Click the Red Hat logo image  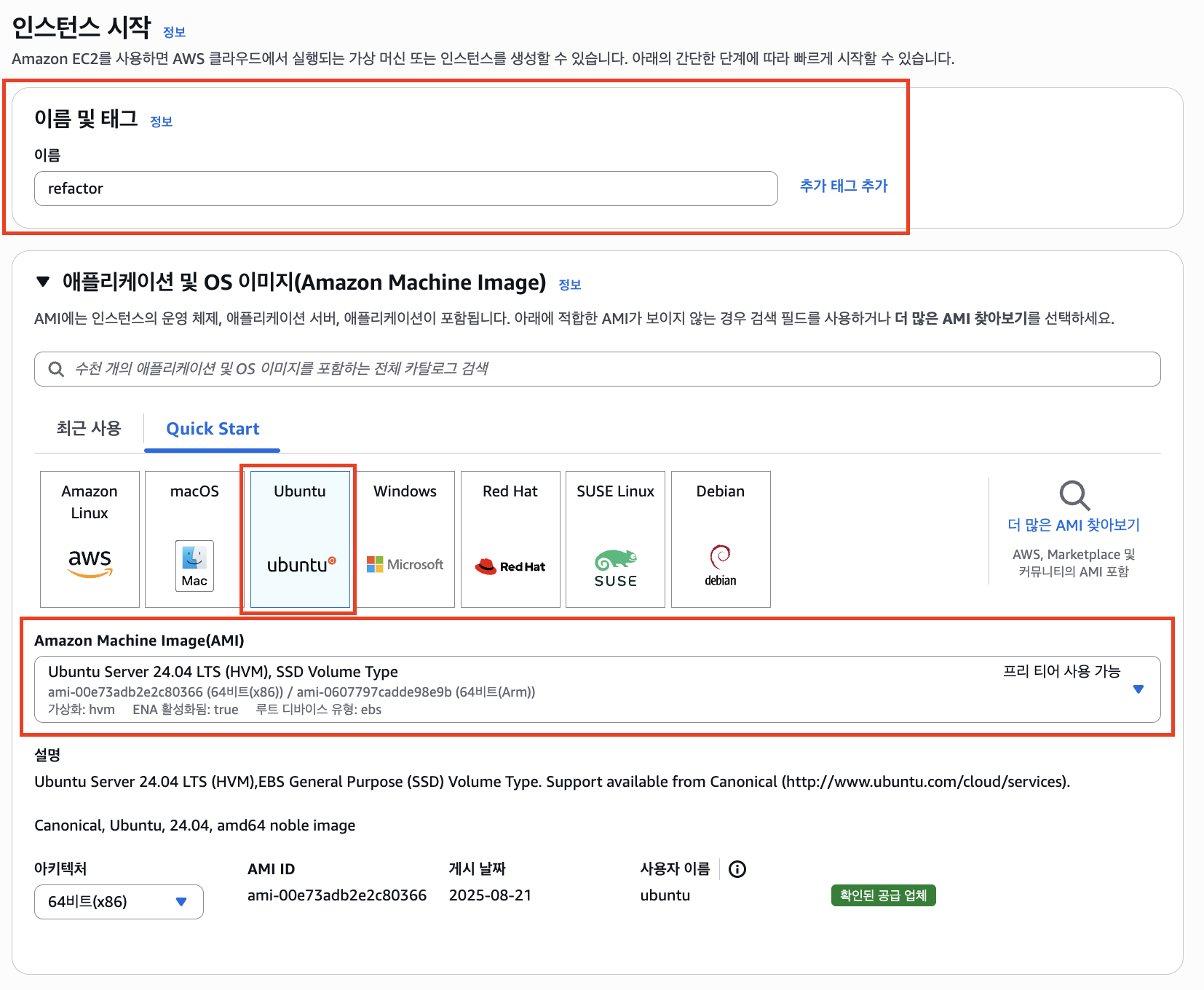click(510, 566)
